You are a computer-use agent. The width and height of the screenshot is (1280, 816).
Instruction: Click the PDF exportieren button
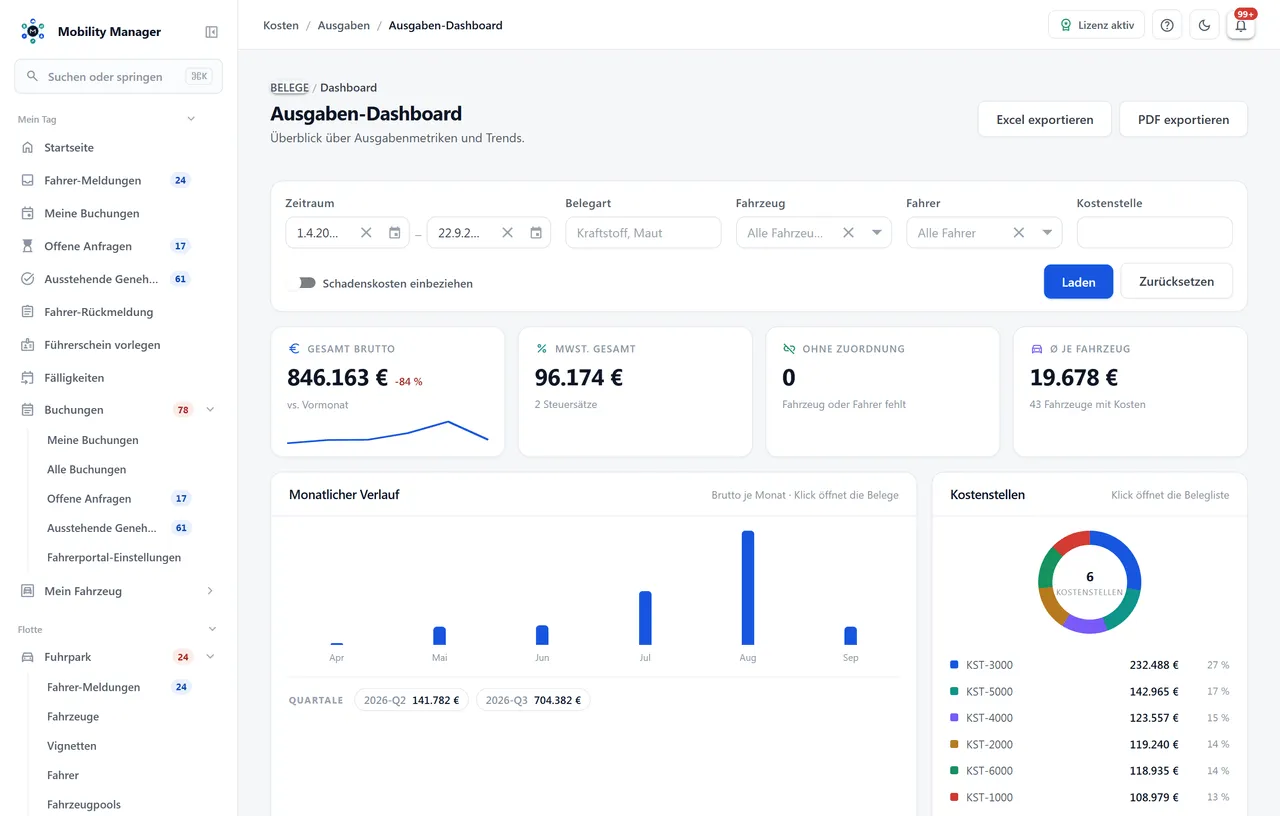(x=1184, y=119)
